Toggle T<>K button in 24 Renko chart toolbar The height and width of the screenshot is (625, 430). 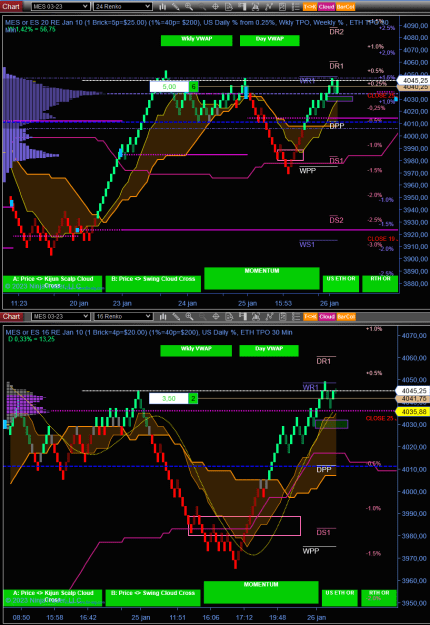click(x=310, y=7)
